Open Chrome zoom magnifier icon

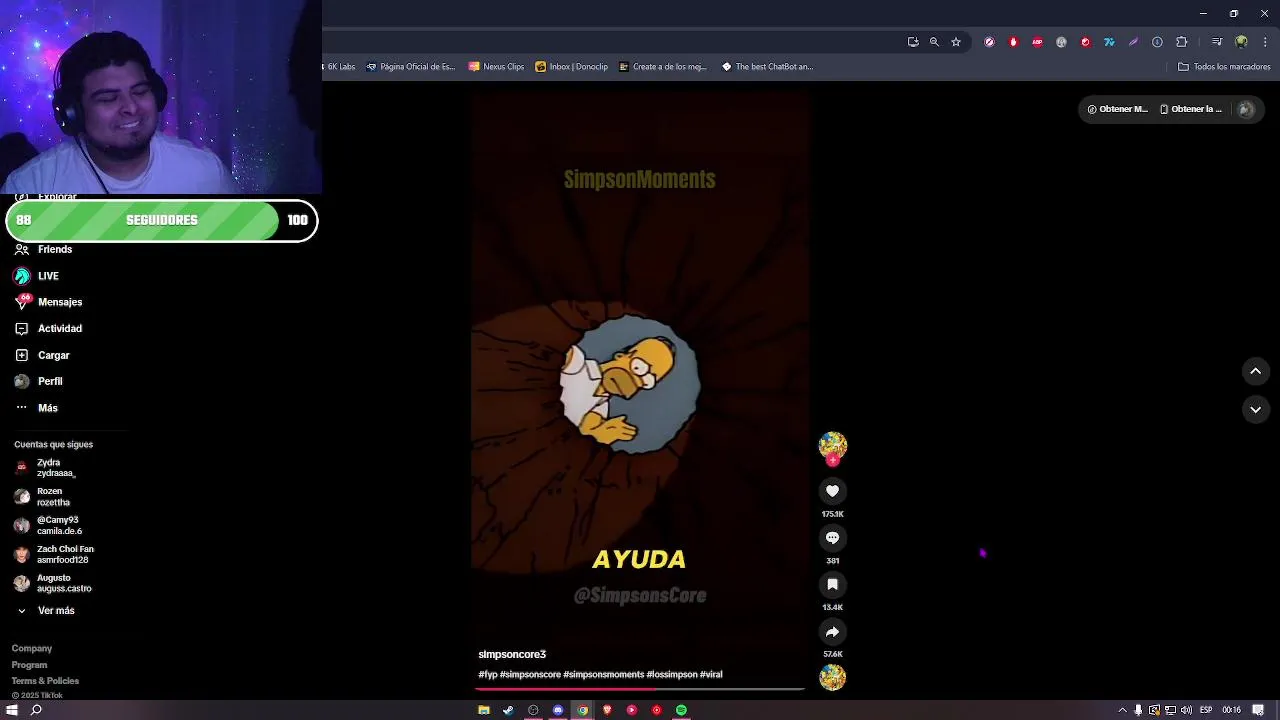(934, 42)
